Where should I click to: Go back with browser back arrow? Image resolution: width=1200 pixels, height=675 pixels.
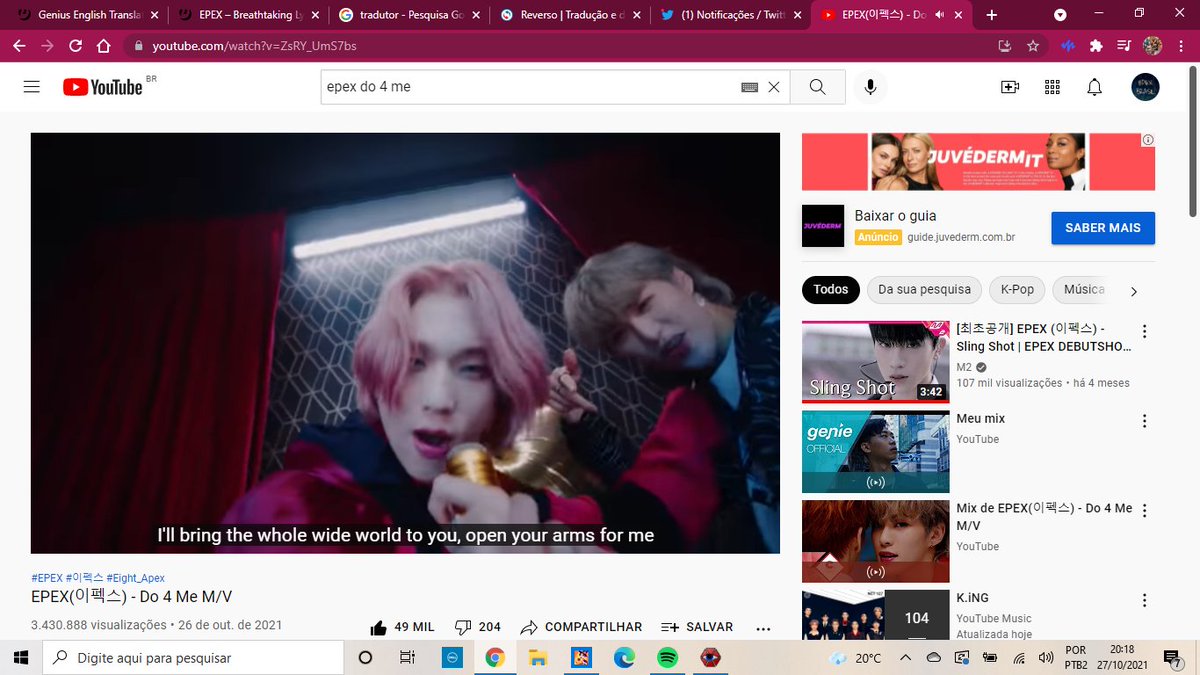click(x=19, y=46)
